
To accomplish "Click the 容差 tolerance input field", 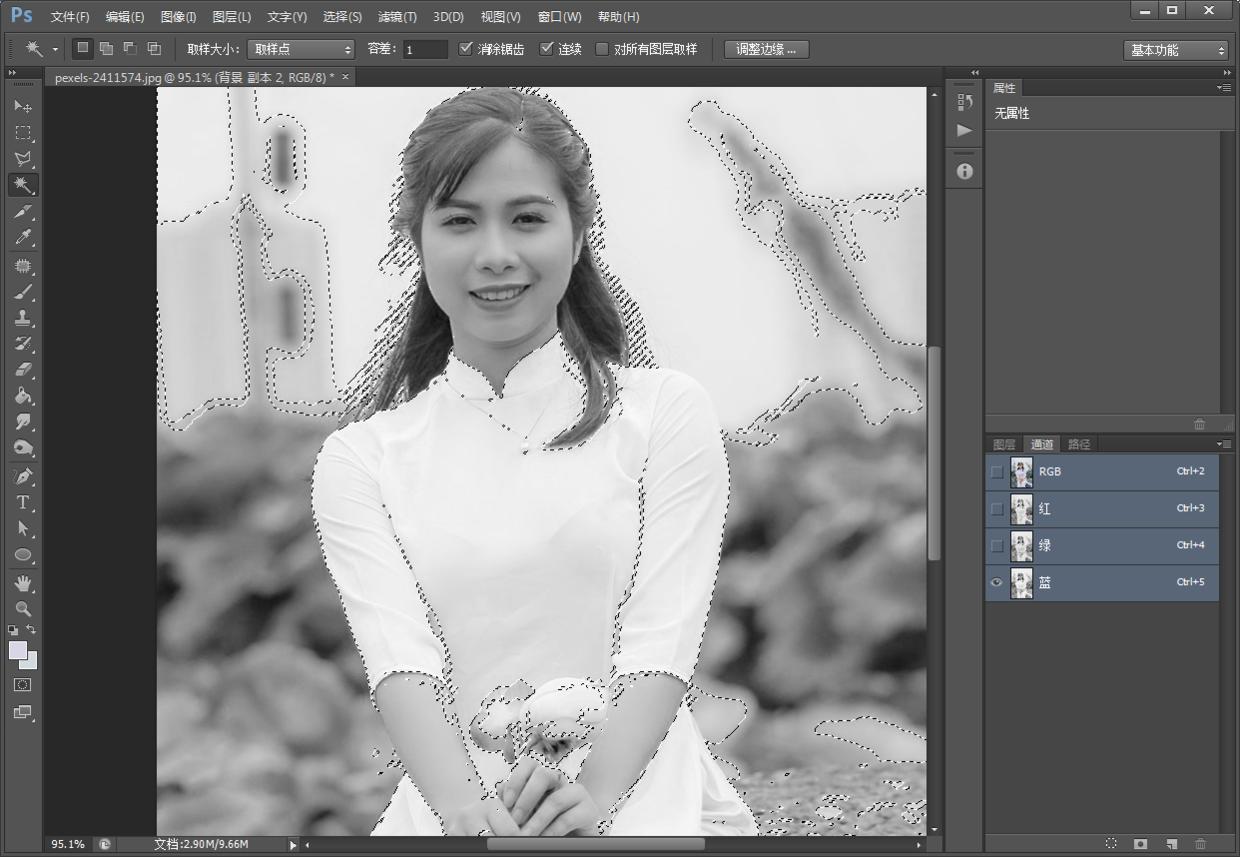I will tap(425, 49).
